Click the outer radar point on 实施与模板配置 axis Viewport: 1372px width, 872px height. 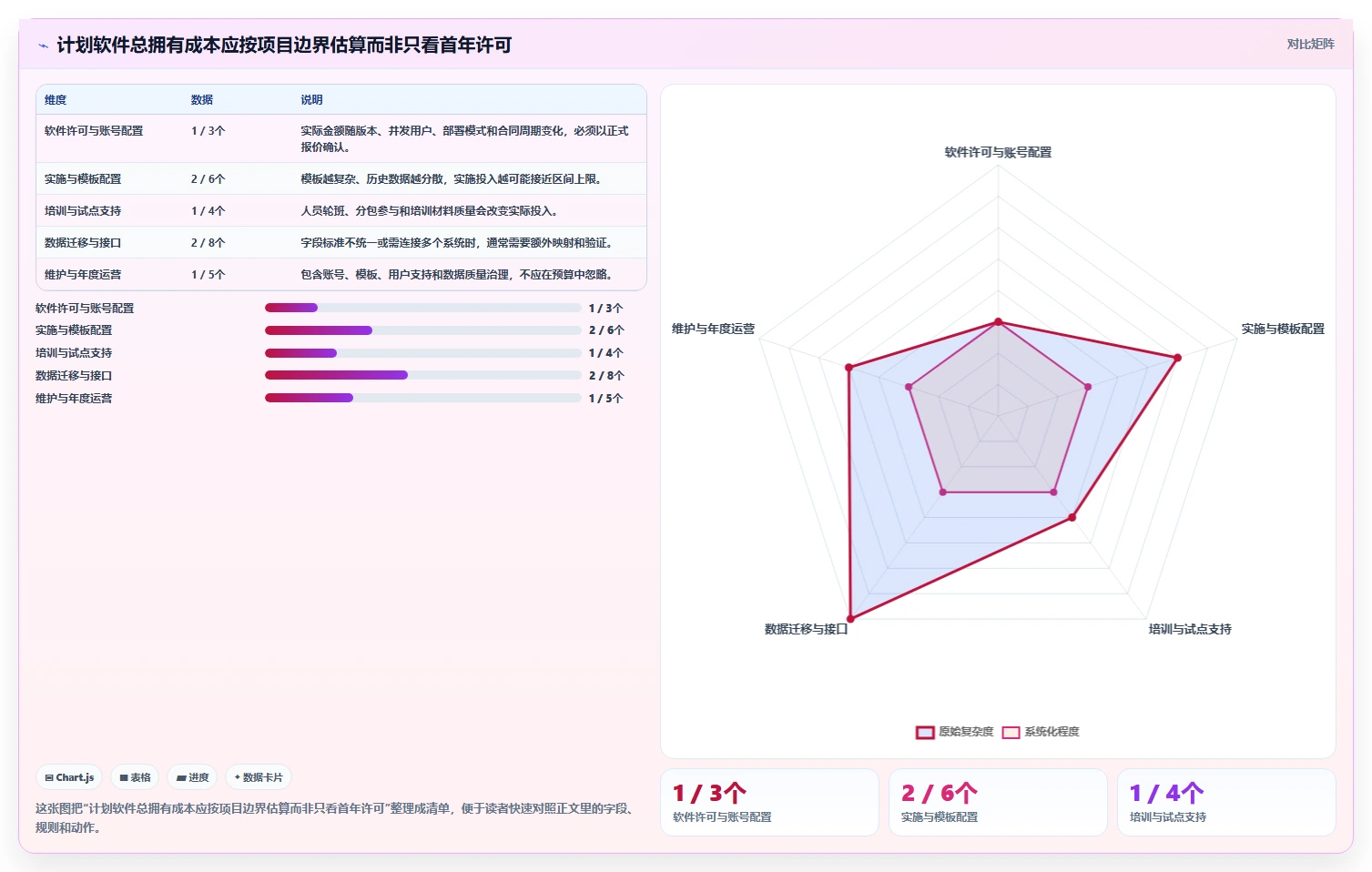pos(1177,358)
